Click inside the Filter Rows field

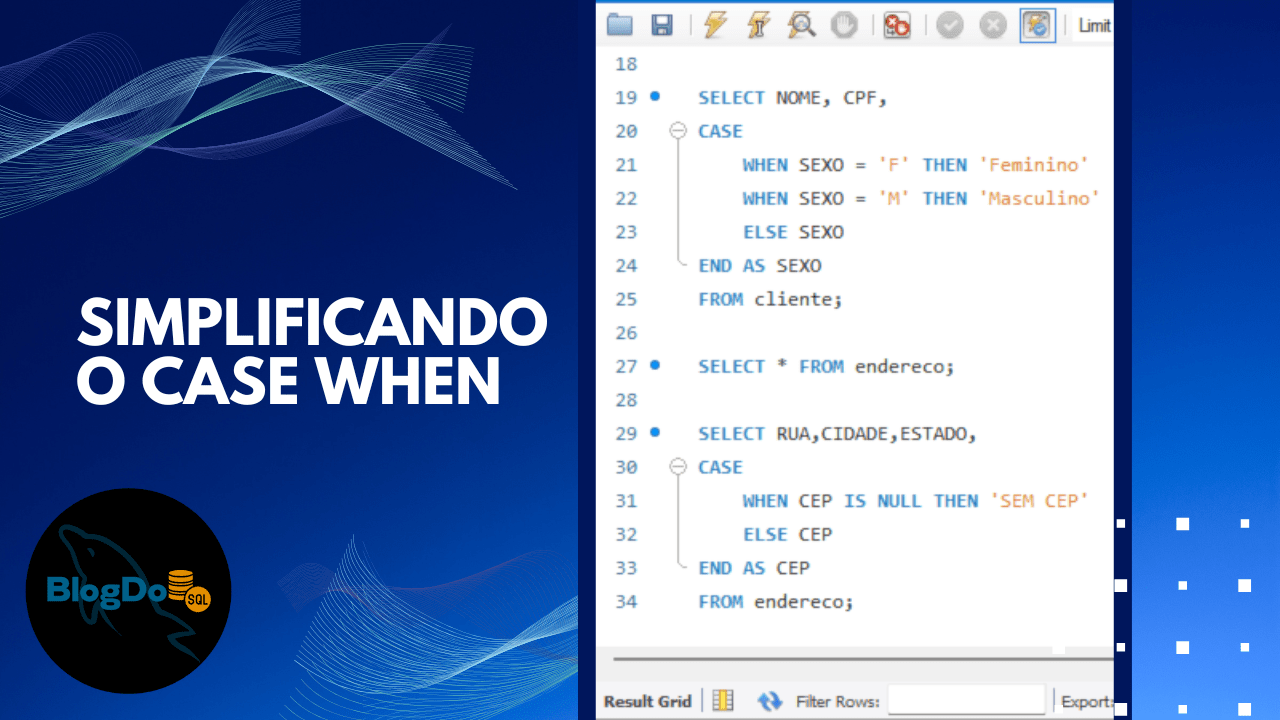[965, 700]
